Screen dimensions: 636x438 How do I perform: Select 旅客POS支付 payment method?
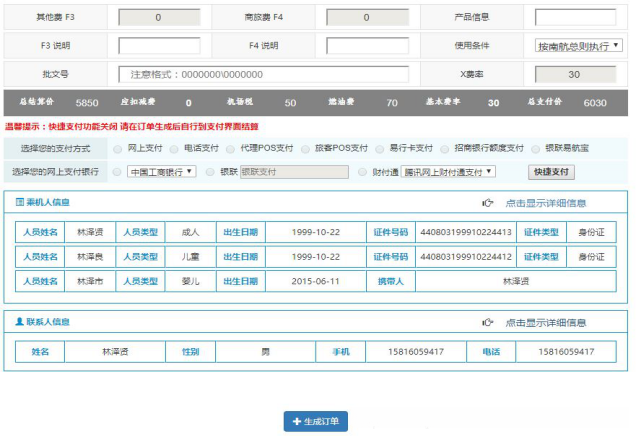click(x=305, y=149)
